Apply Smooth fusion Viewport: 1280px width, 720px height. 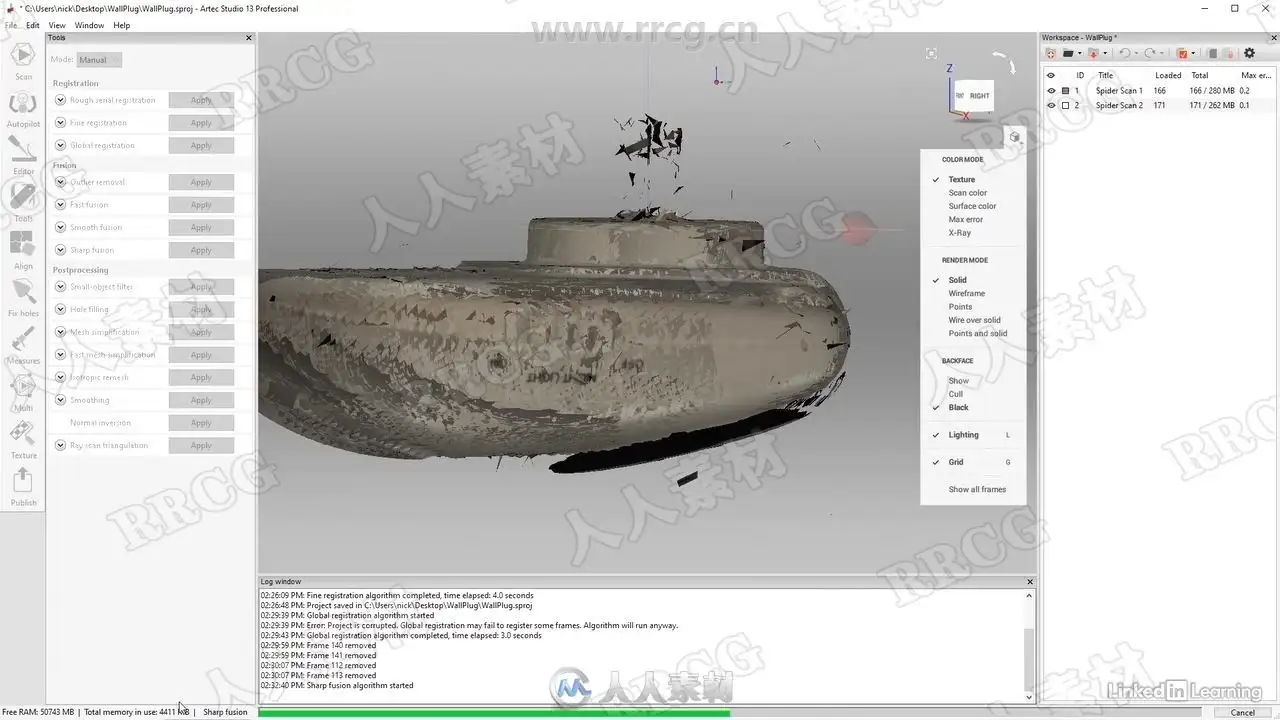coord(201,228)
